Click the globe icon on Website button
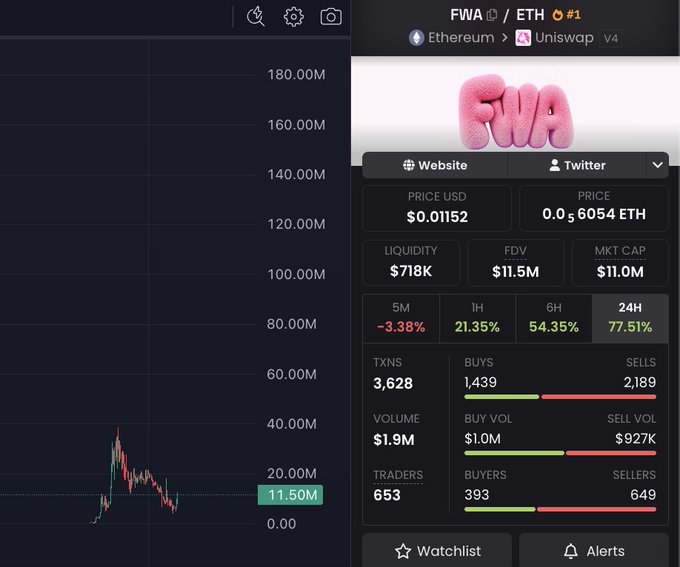The width and height of the screenshot is (680, 567). coord(409,165)
